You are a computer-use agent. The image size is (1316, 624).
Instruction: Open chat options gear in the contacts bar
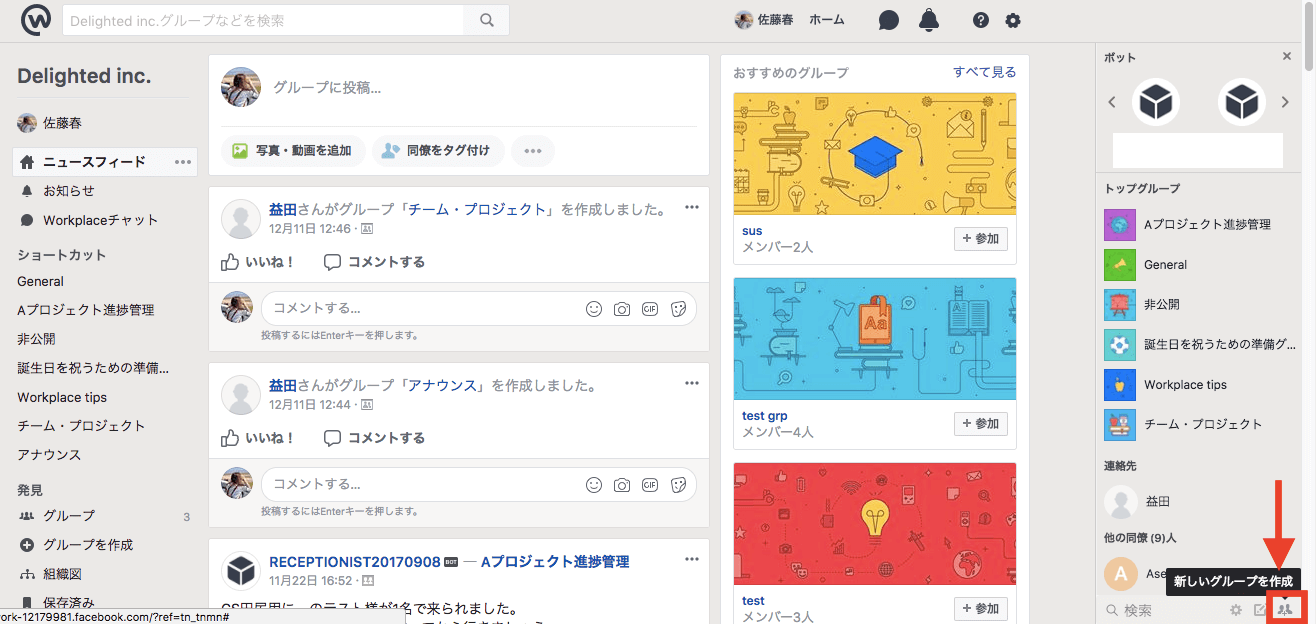(1236, 609)
